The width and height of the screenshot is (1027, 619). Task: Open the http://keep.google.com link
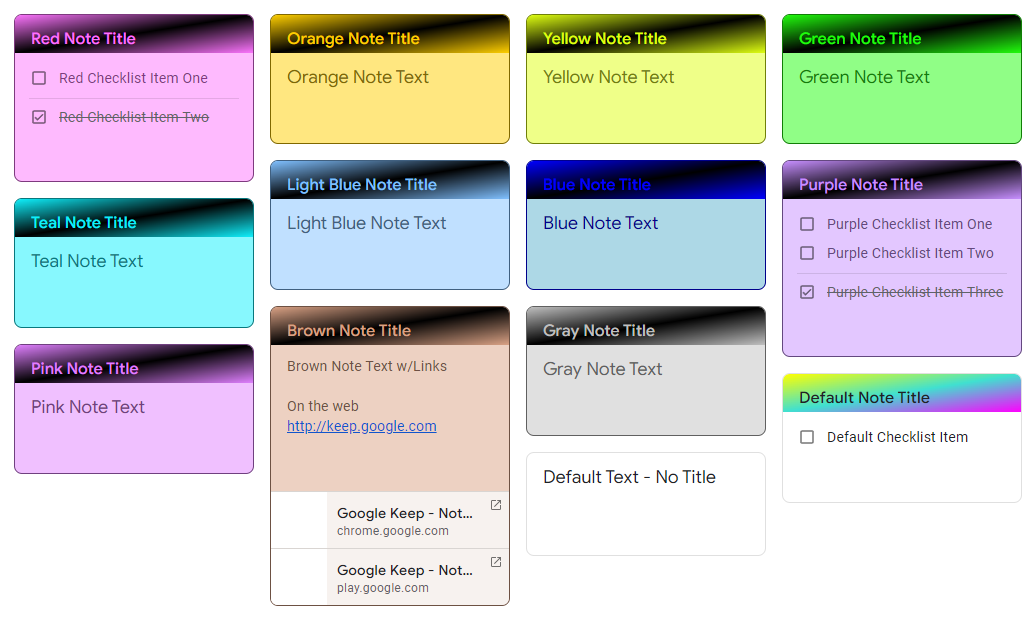[361, 426]
